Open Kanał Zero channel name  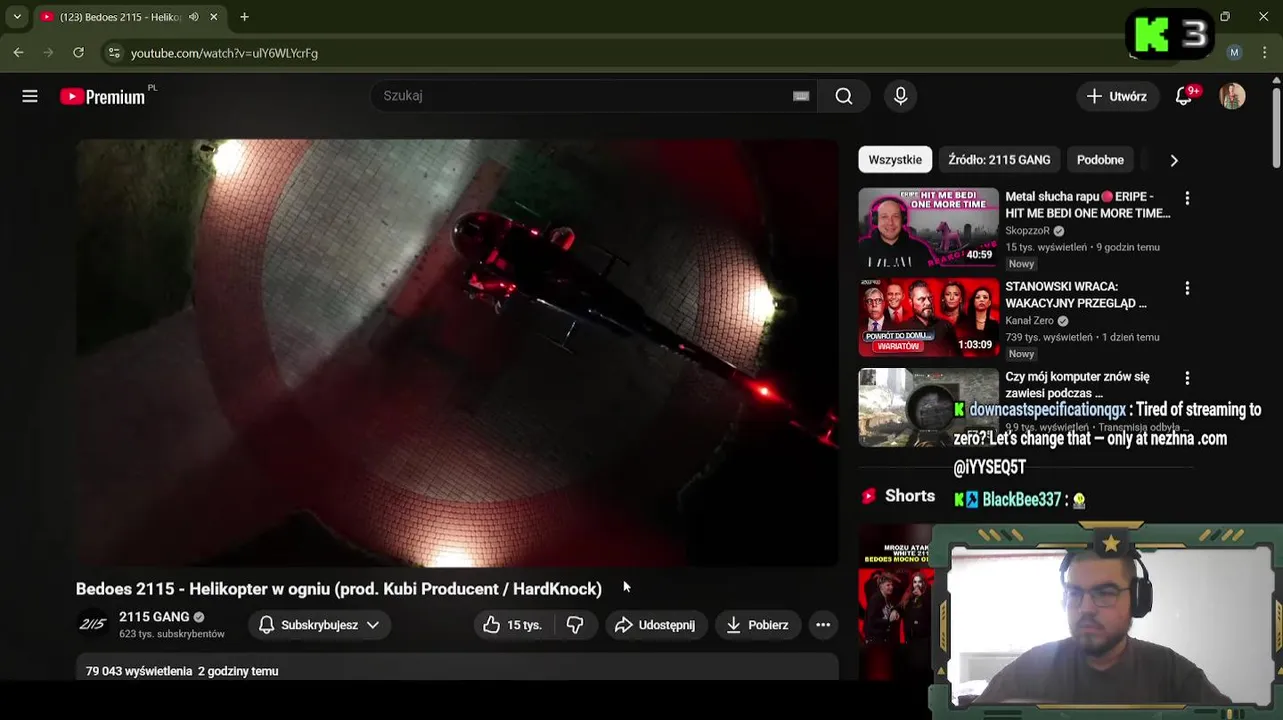point(1029,321)
